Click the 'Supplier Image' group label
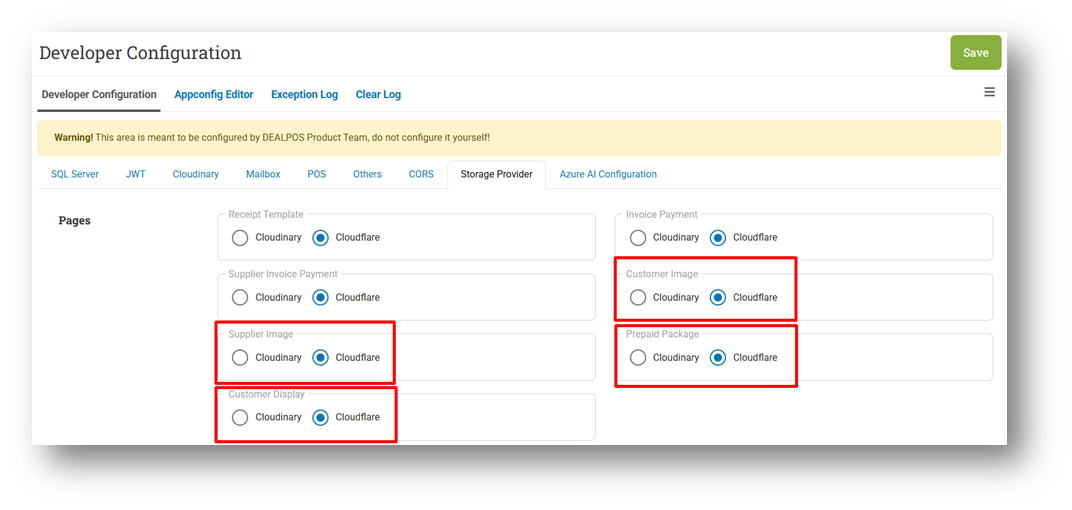The image size is (1072, 510). pos(260,334)
